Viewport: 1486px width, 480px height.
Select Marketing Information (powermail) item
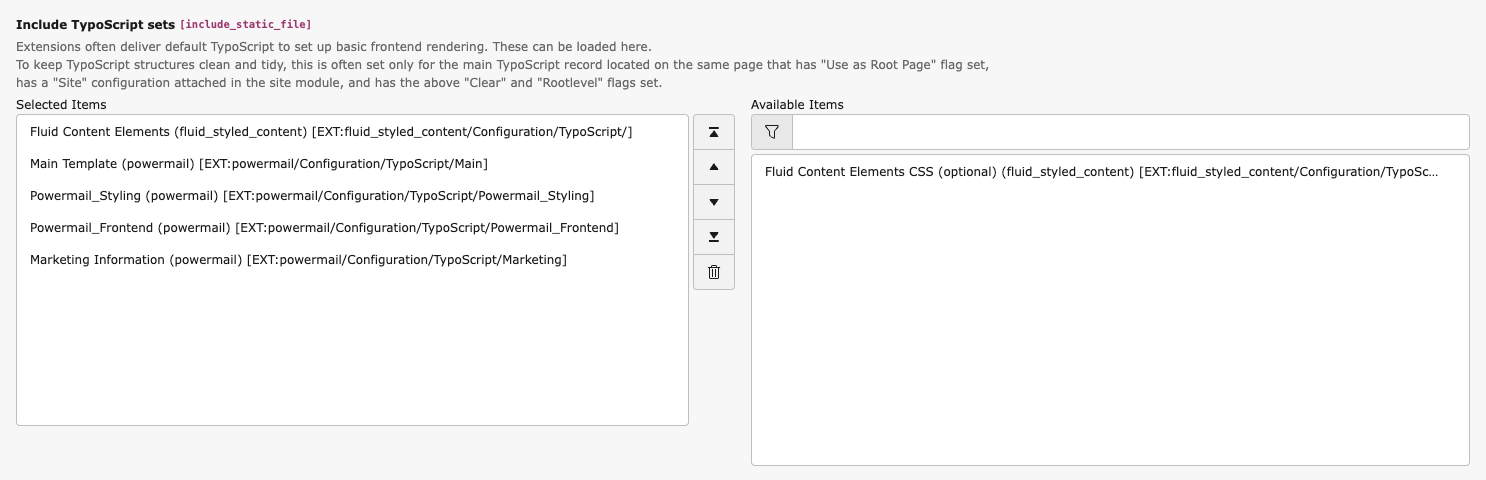[298, 260]
